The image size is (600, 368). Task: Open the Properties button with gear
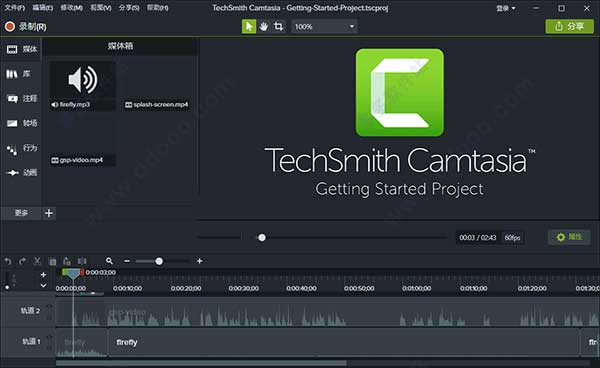pyautogui.click(x=569, y=237)
